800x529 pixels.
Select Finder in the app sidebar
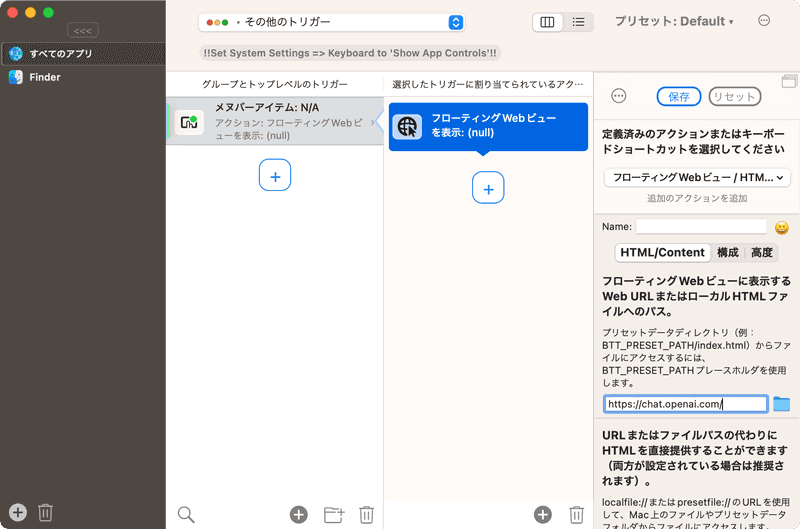point(83,78)
